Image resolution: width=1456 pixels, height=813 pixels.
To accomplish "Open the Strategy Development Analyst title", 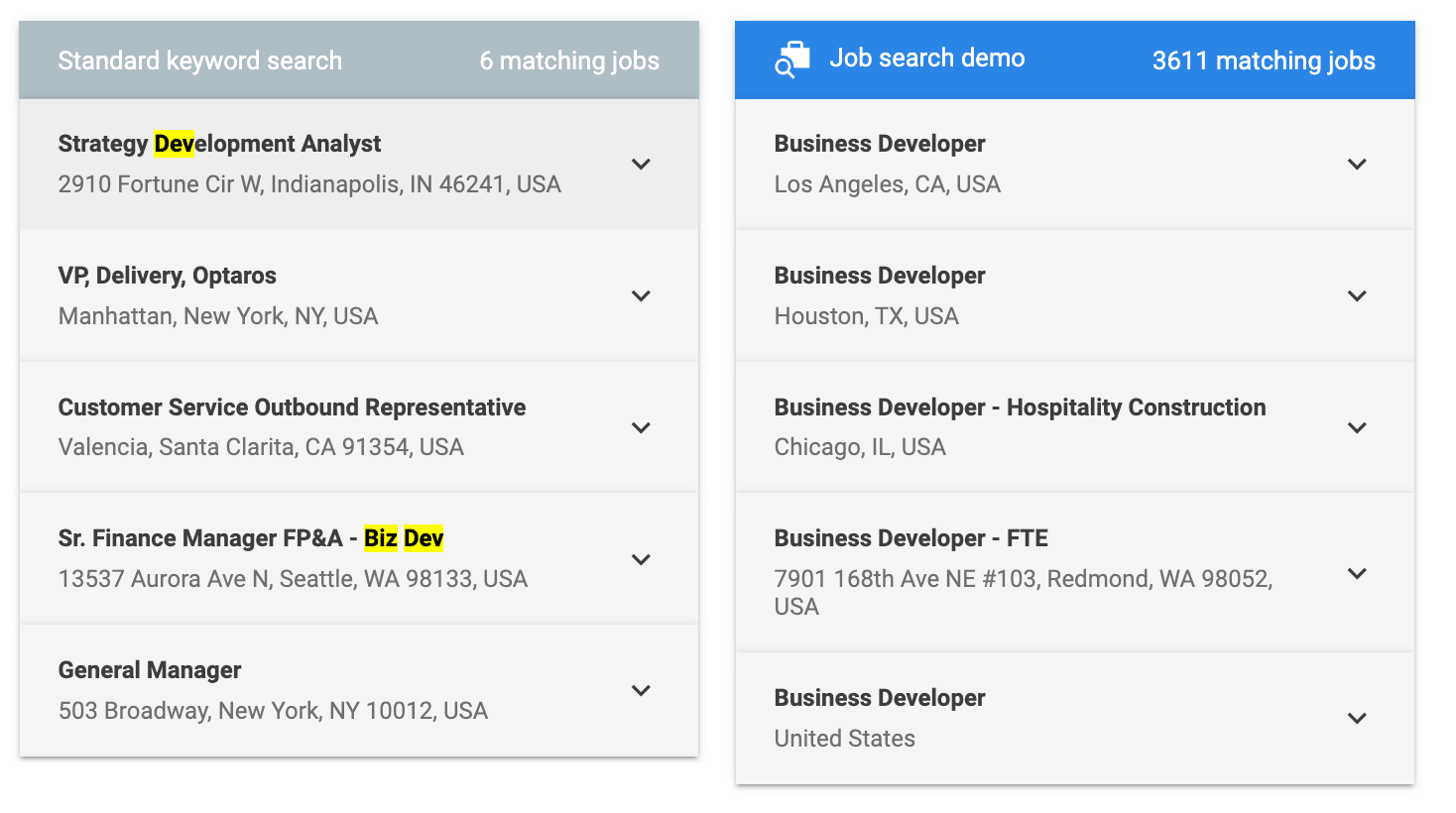I will pyautogui.click(x=219, y=144).
